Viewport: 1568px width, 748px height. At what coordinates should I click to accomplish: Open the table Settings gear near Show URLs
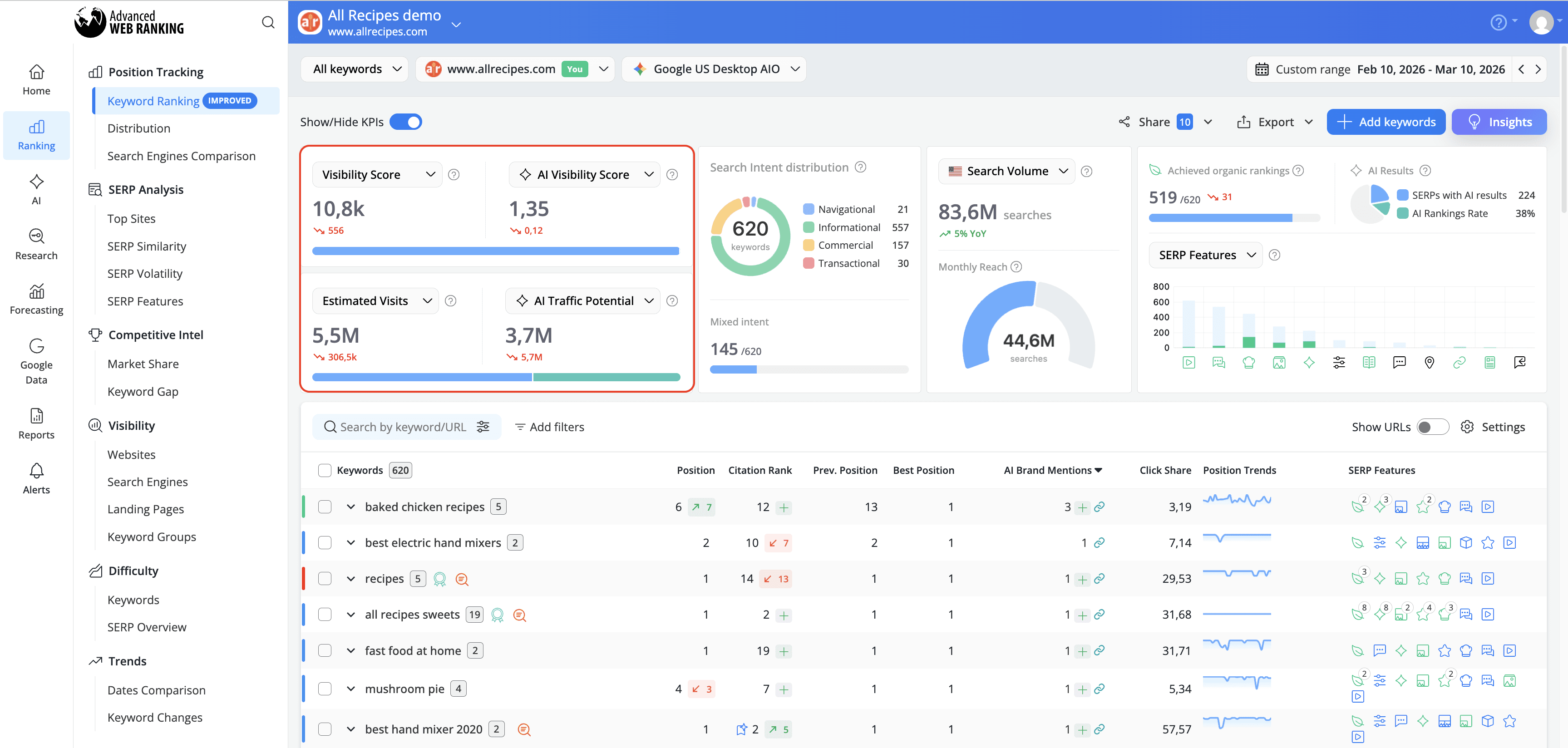click(1468, 427)
